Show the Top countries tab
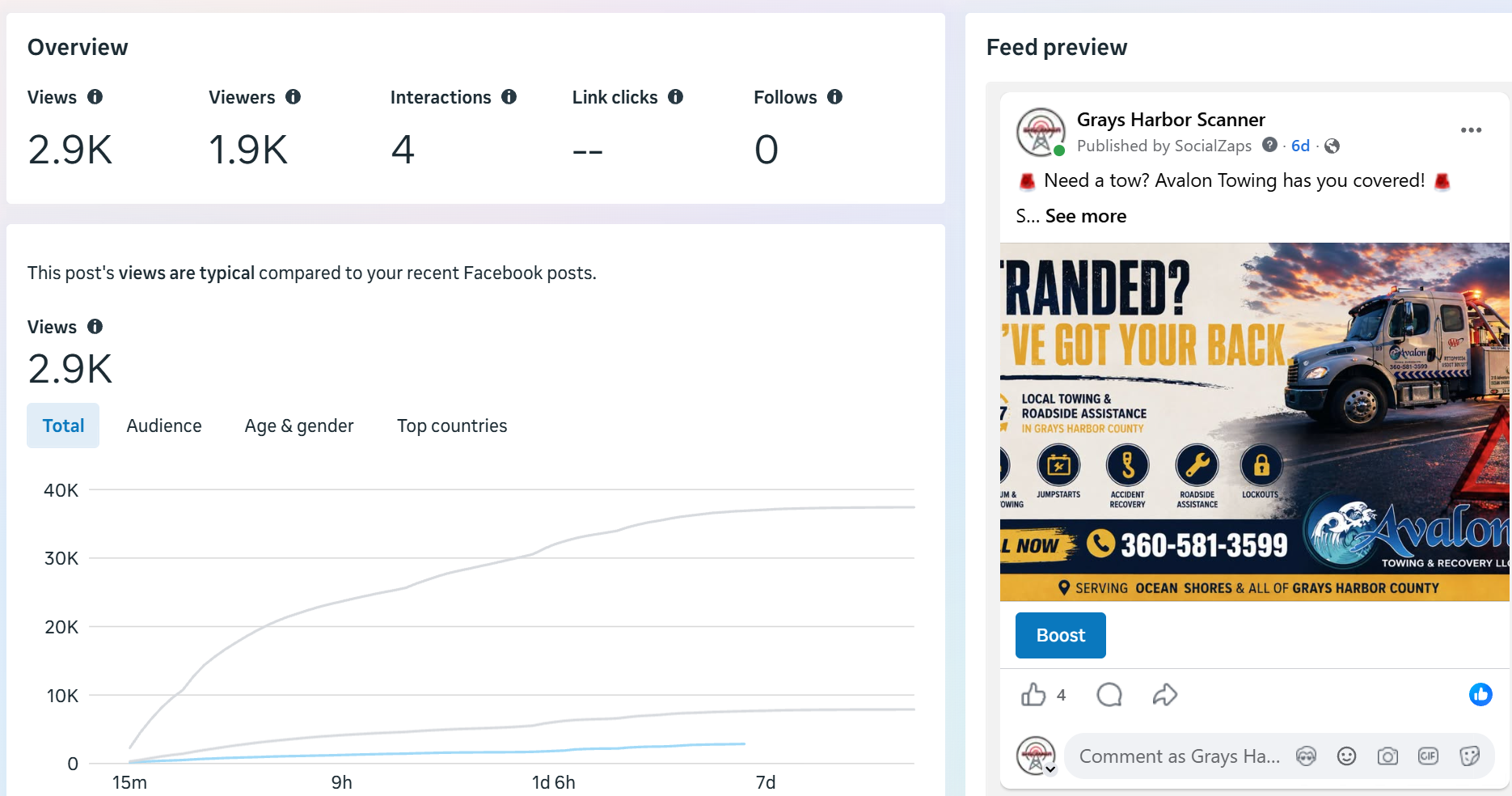The height and width of the screenshot is (796, 1512). tap(452, 426)
